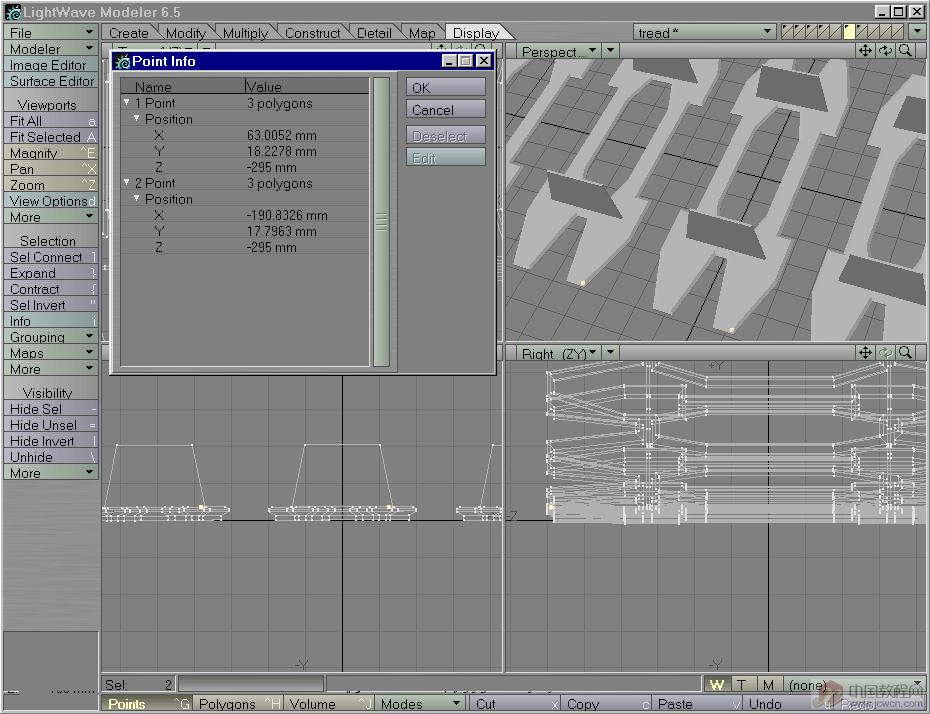Enable the W weight map button
The image size is (930, 714).
pos(716,685)
